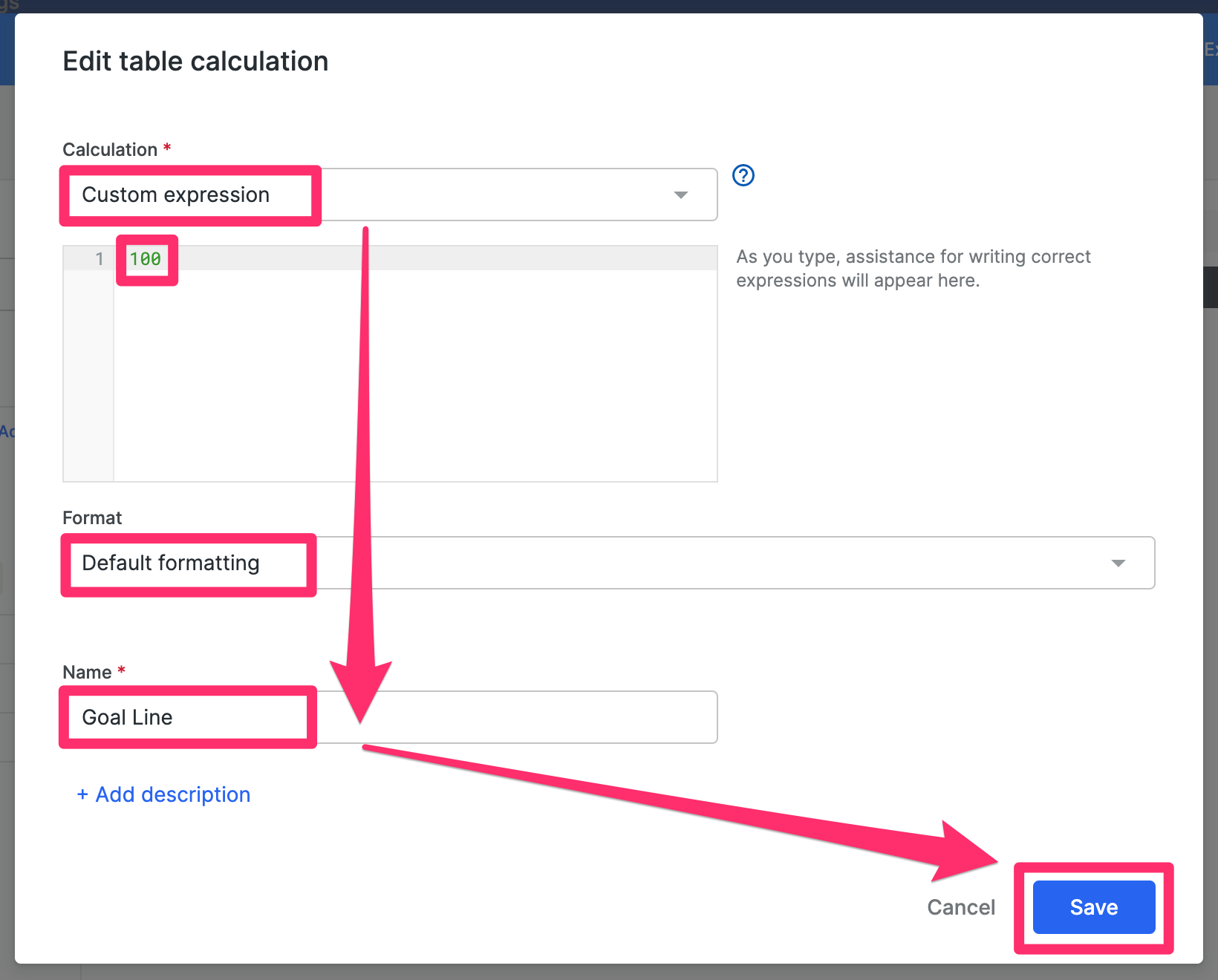The image size is (1218, 980).
Task: Click inside the Name input field
Action: (x=520, y=717)
